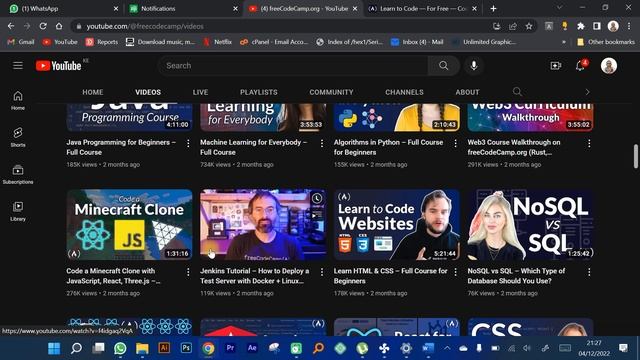Switch to COMMUNITY tab
This screenshot has width=640, height=360.
tap(331, 92)
